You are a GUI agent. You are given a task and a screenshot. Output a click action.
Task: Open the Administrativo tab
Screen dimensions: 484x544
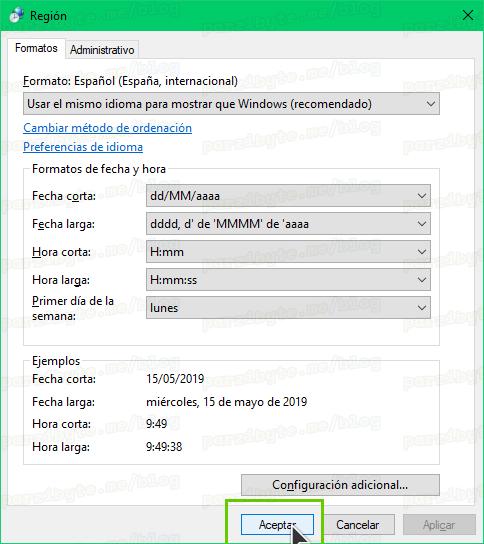(102, 50)
